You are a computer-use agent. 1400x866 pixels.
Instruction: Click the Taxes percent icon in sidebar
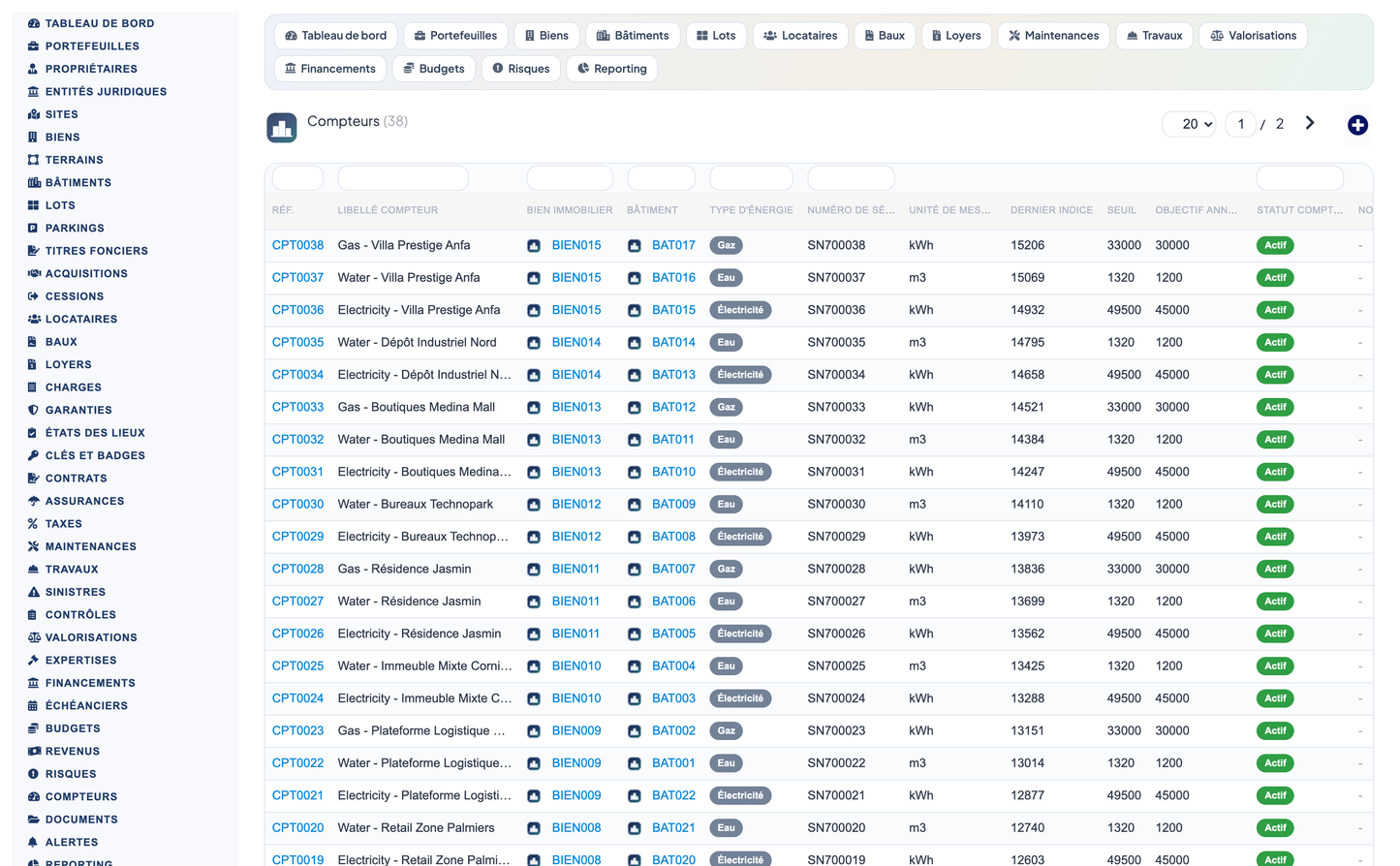(34, 524)
